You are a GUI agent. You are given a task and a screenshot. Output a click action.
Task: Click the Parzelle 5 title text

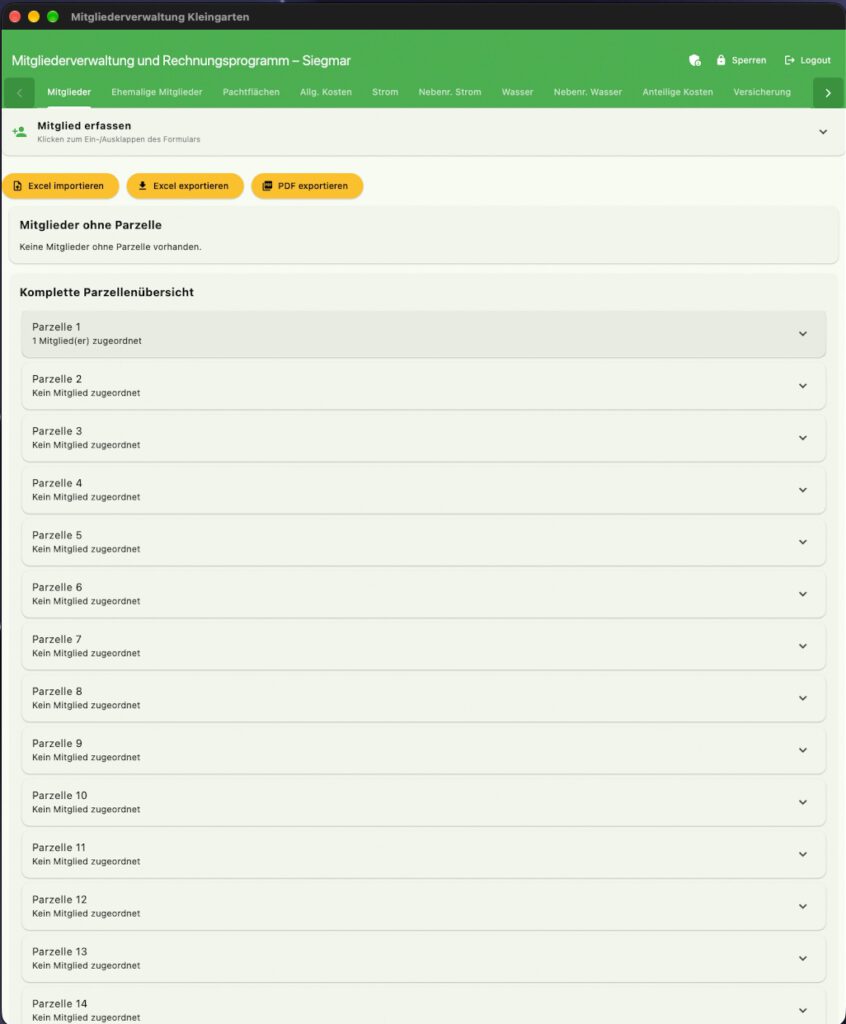point(57,535)
